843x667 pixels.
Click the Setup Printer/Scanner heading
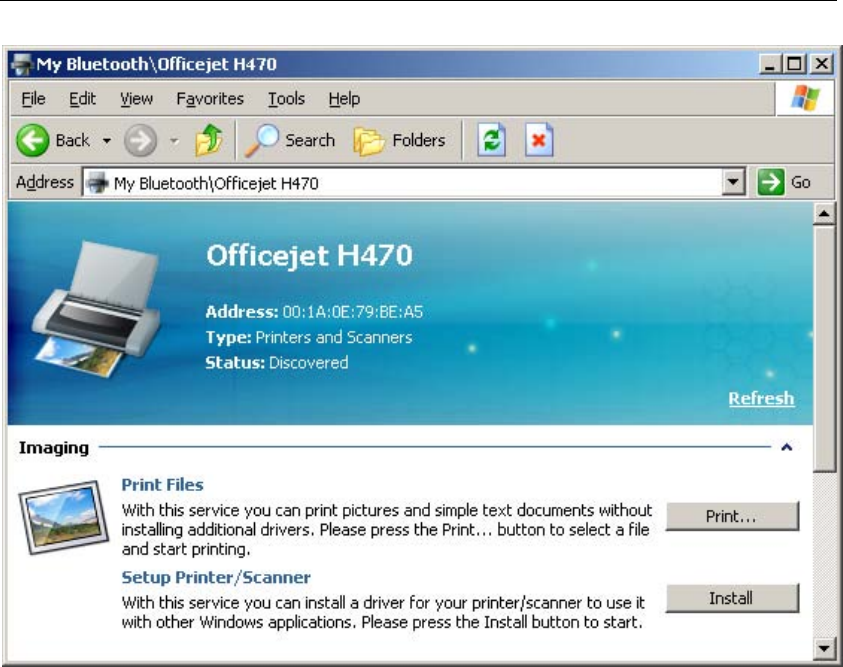pos(216,577)
